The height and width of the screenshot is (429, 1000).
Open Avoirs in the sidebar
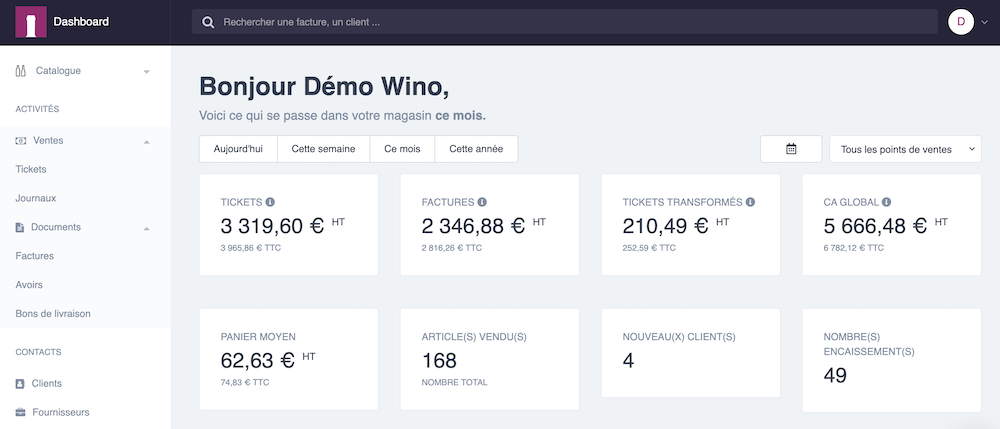click(29, 285)
